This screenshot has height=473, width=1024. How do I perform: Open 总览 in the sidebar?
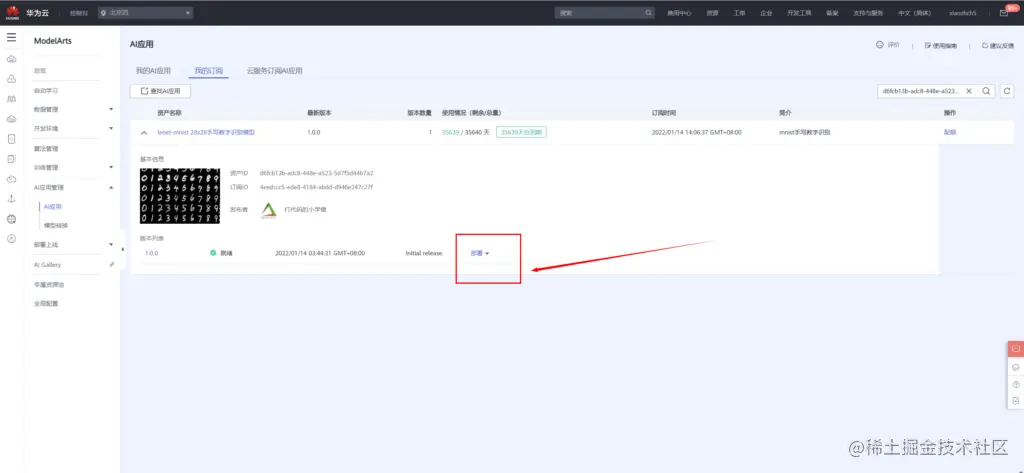point(40,71)
